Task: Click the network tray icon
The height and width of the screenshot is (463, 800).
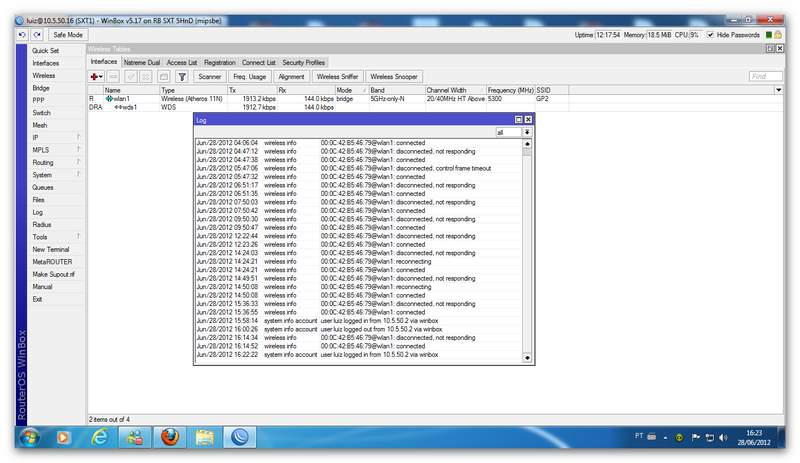Action: 710,437
